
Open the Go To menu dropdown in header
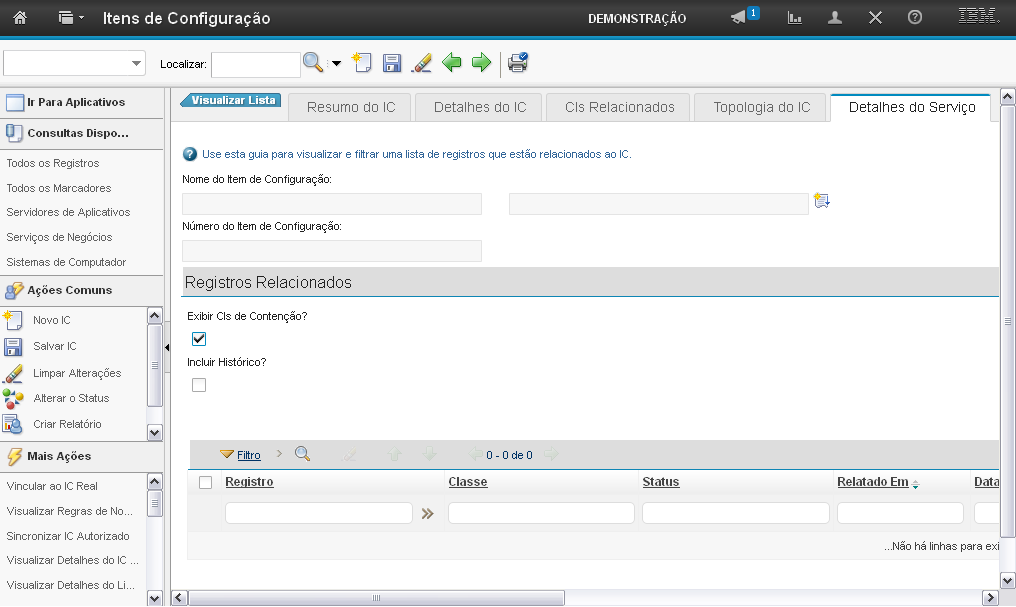coord(71,17)
